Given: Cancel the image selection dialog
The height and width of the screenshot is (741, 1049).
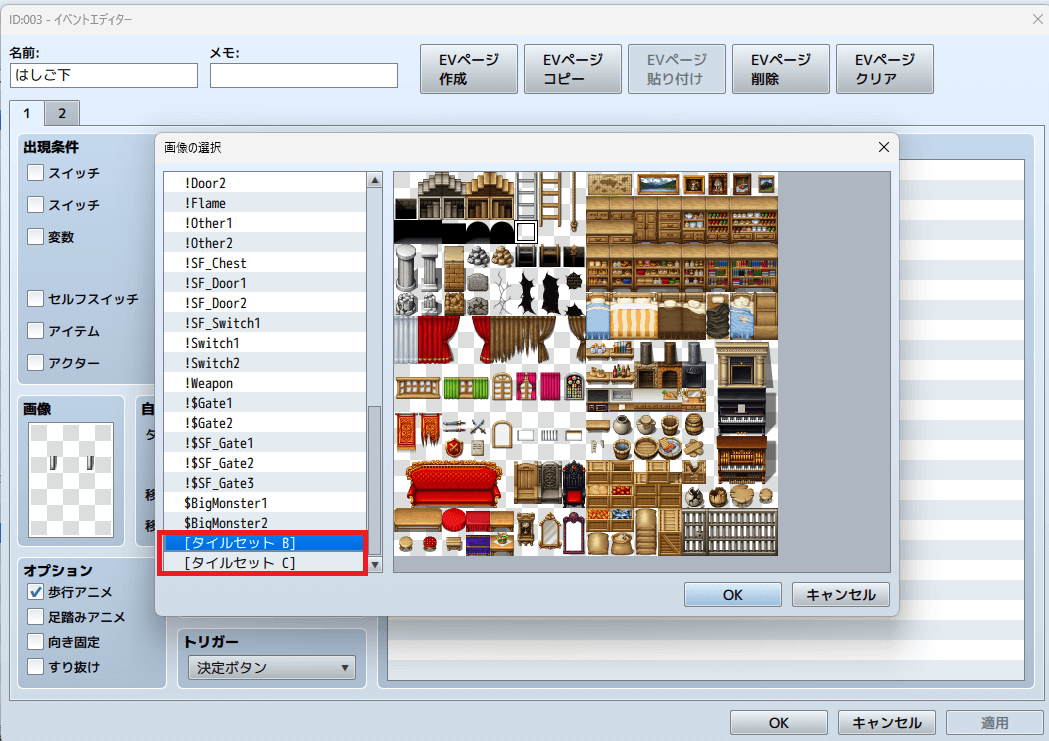Looking at the screenshot, I should click(841, 595).
